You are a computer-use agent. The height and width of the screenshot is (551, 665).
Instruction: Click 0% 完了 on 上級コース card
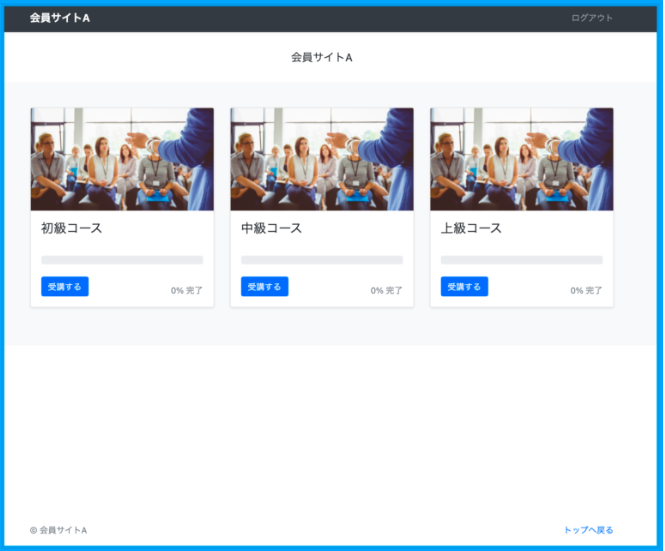point(586,291)
